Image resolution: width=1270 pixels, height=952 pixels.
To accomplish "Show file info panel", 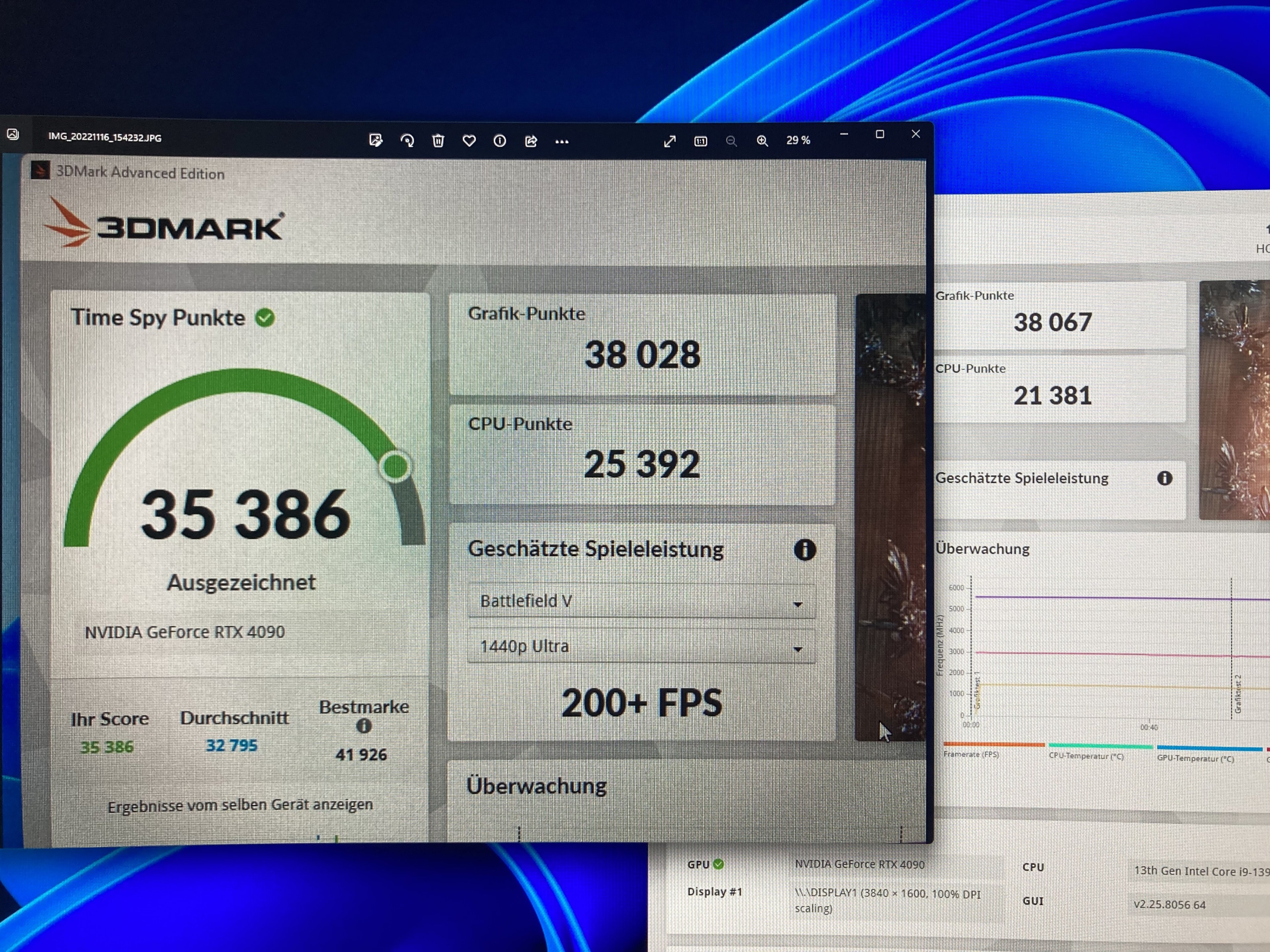I will [499, 140].
